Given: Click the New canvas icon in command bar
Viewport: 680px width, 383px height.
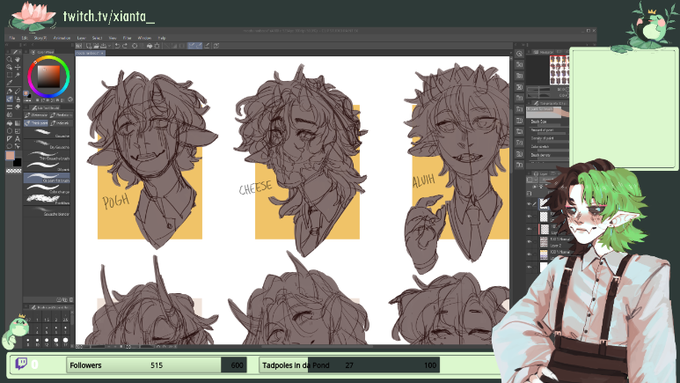Looking at the screenshot, I should pos(89,46).
